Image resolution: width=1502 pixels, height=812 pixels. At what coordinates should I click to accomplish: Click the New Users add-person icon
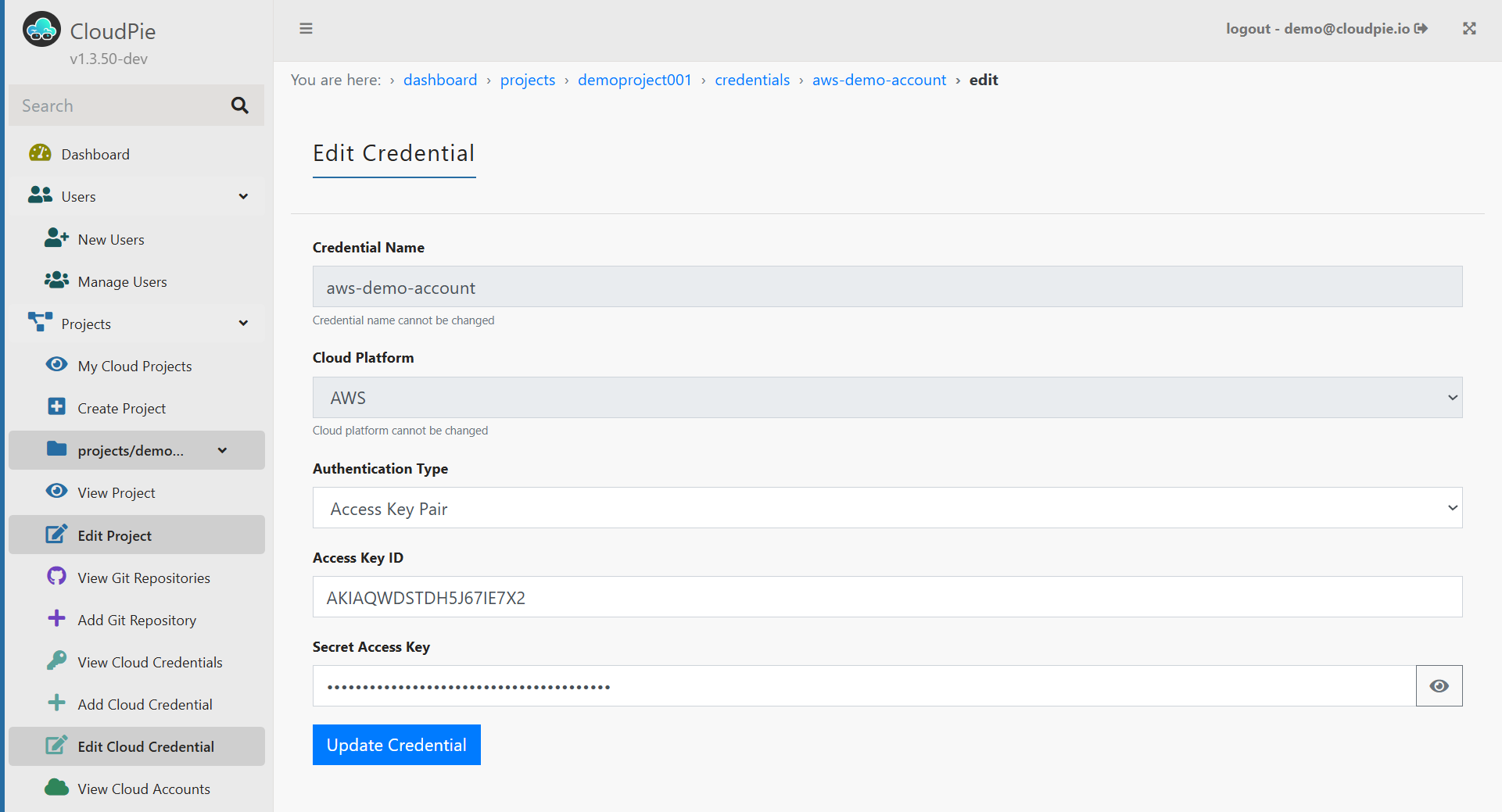56,238
